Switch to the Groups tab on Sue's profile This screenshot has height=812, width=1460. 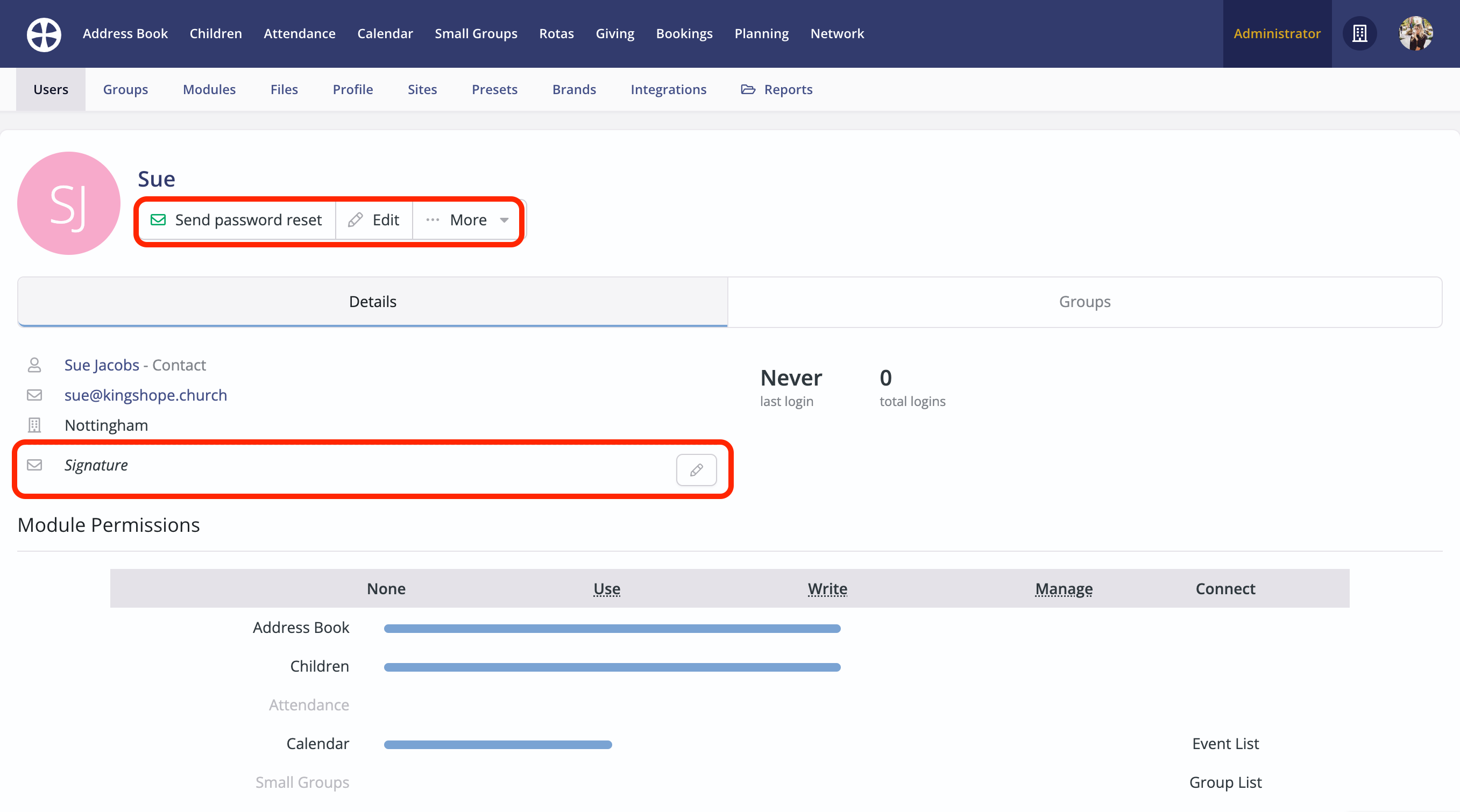[1084, 302]
